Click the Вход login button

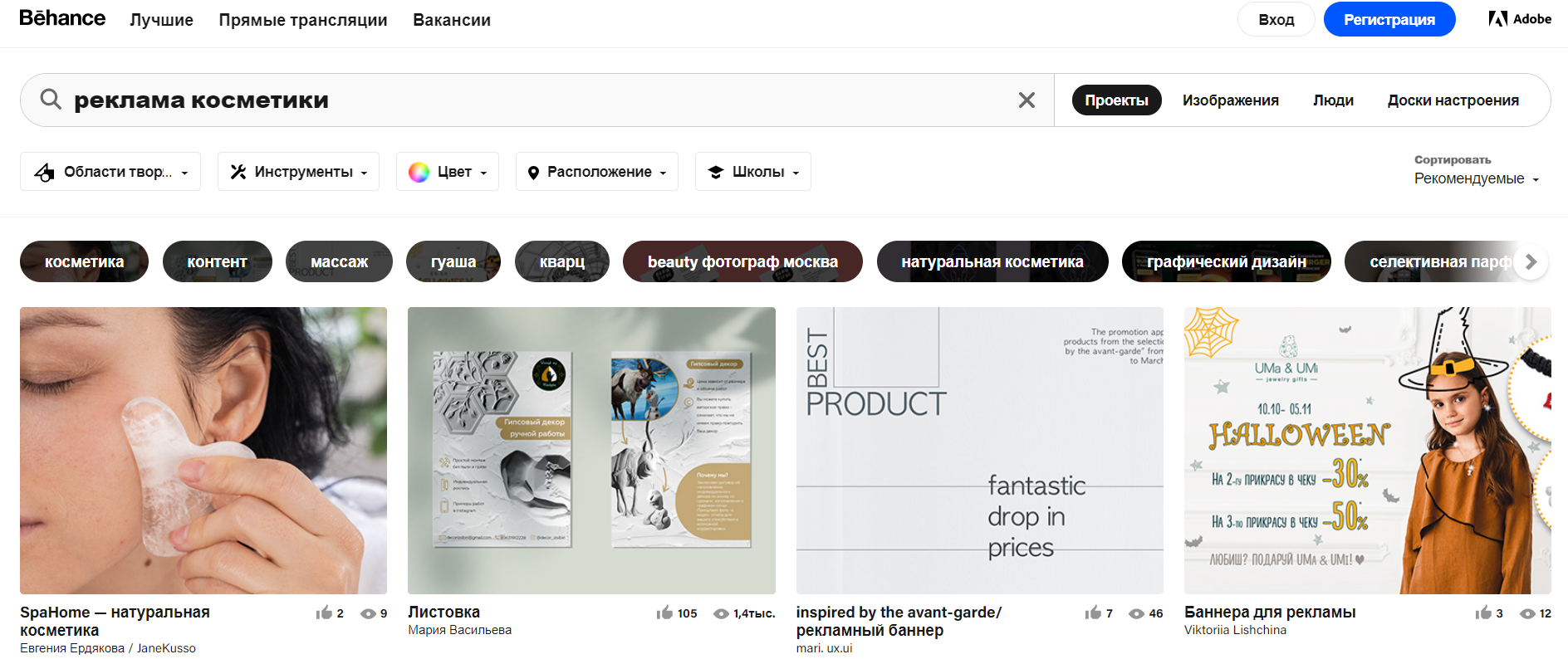[x=1276, y=19]
